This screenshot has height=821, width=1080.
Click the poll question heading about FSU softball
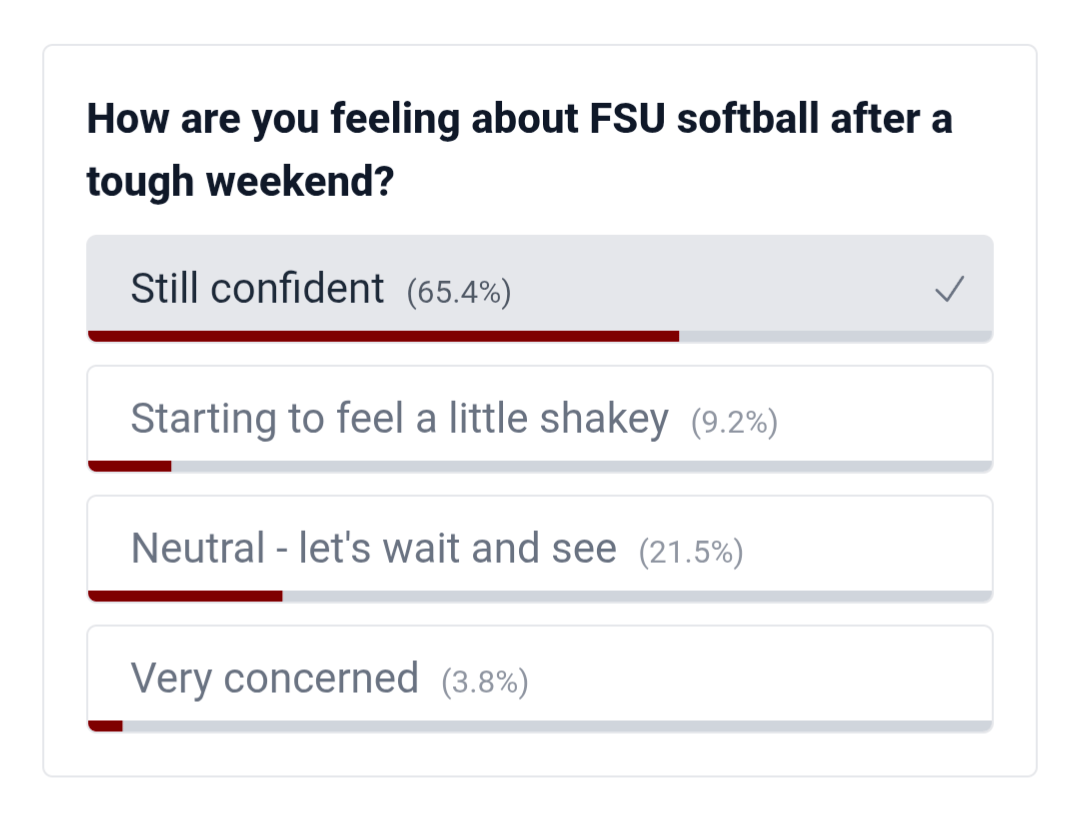tap(519, 120)
